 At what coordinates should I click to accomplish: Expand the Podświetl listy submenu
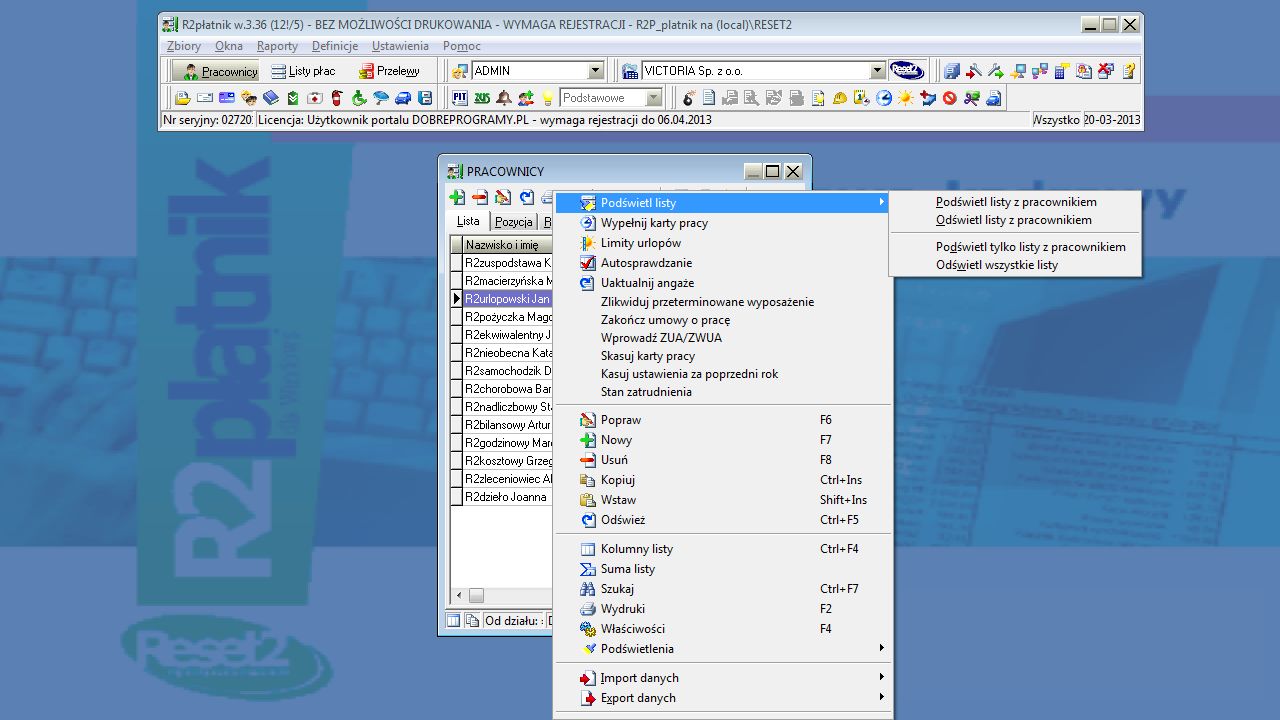point(723,203)
